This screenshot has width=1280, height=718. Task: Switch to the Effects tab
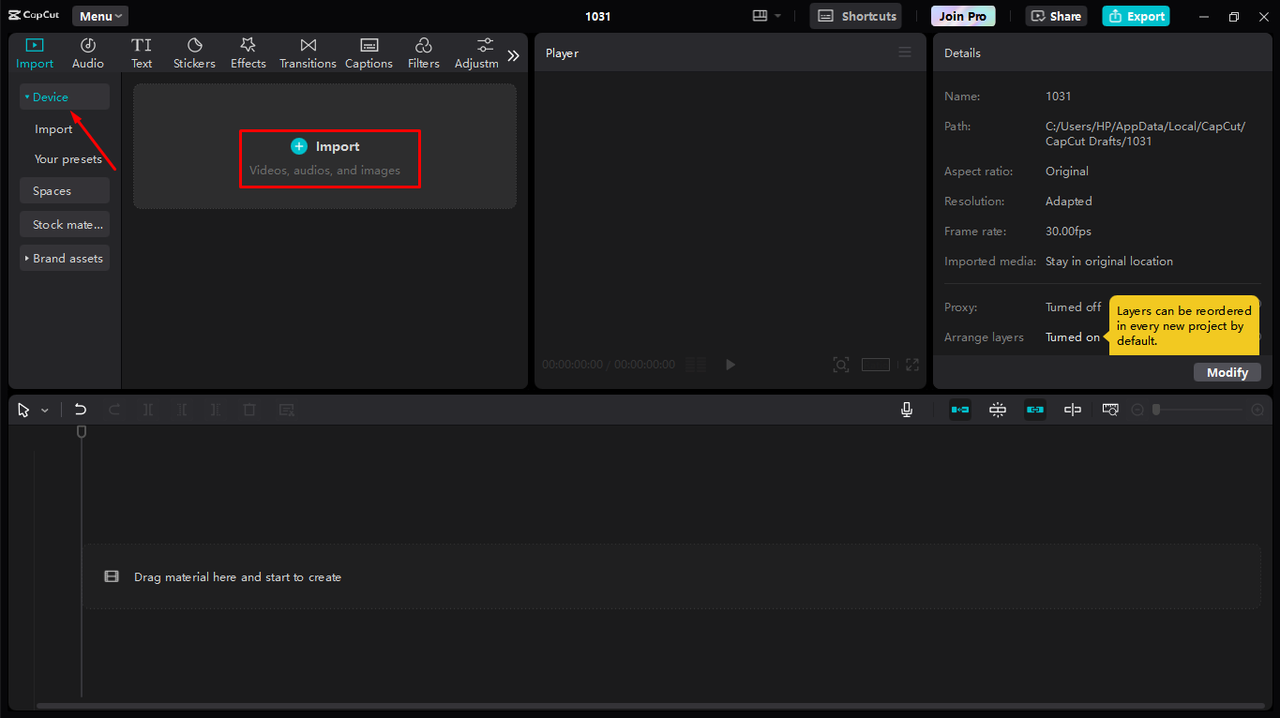pos(248,54)
